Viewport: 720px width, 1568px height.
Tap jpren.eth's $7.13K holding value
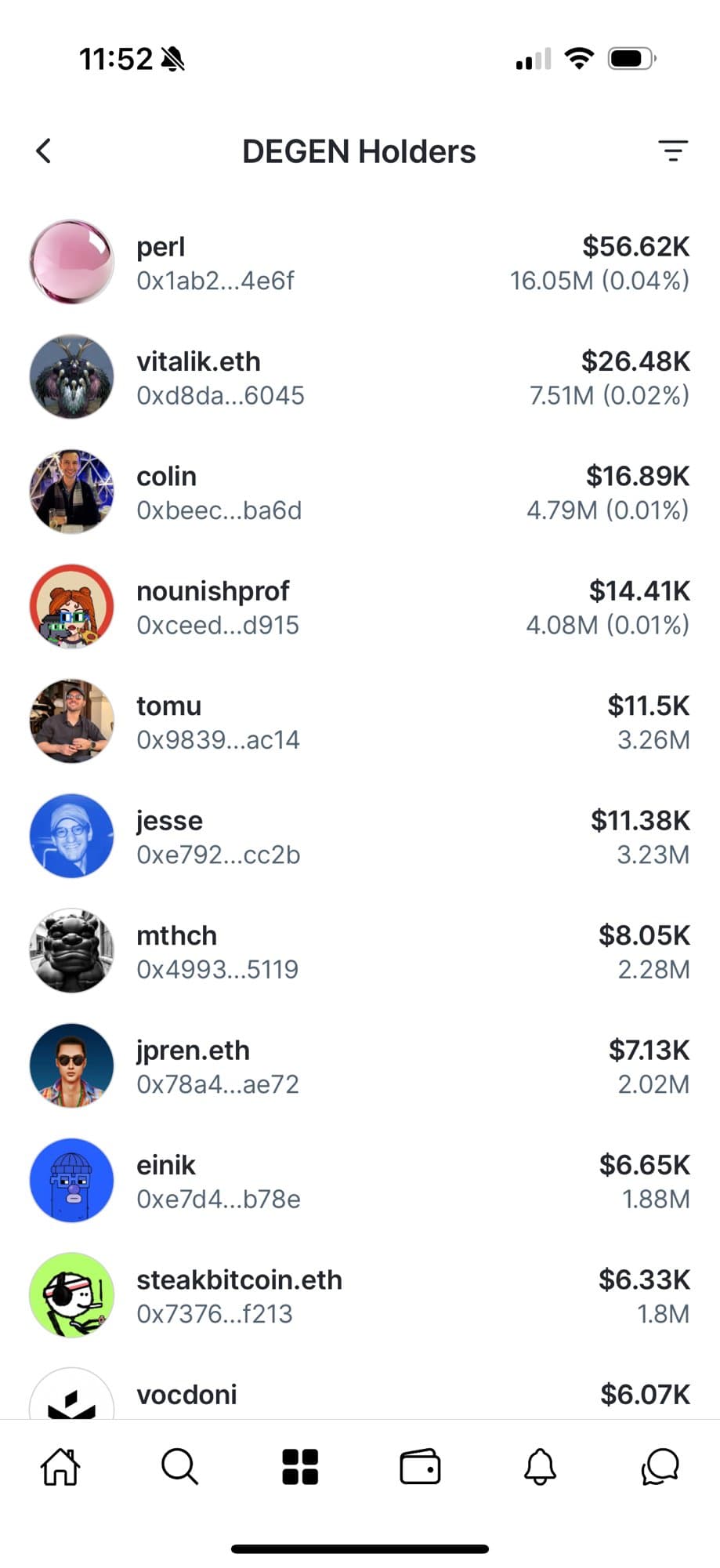tap(649, 1050)
